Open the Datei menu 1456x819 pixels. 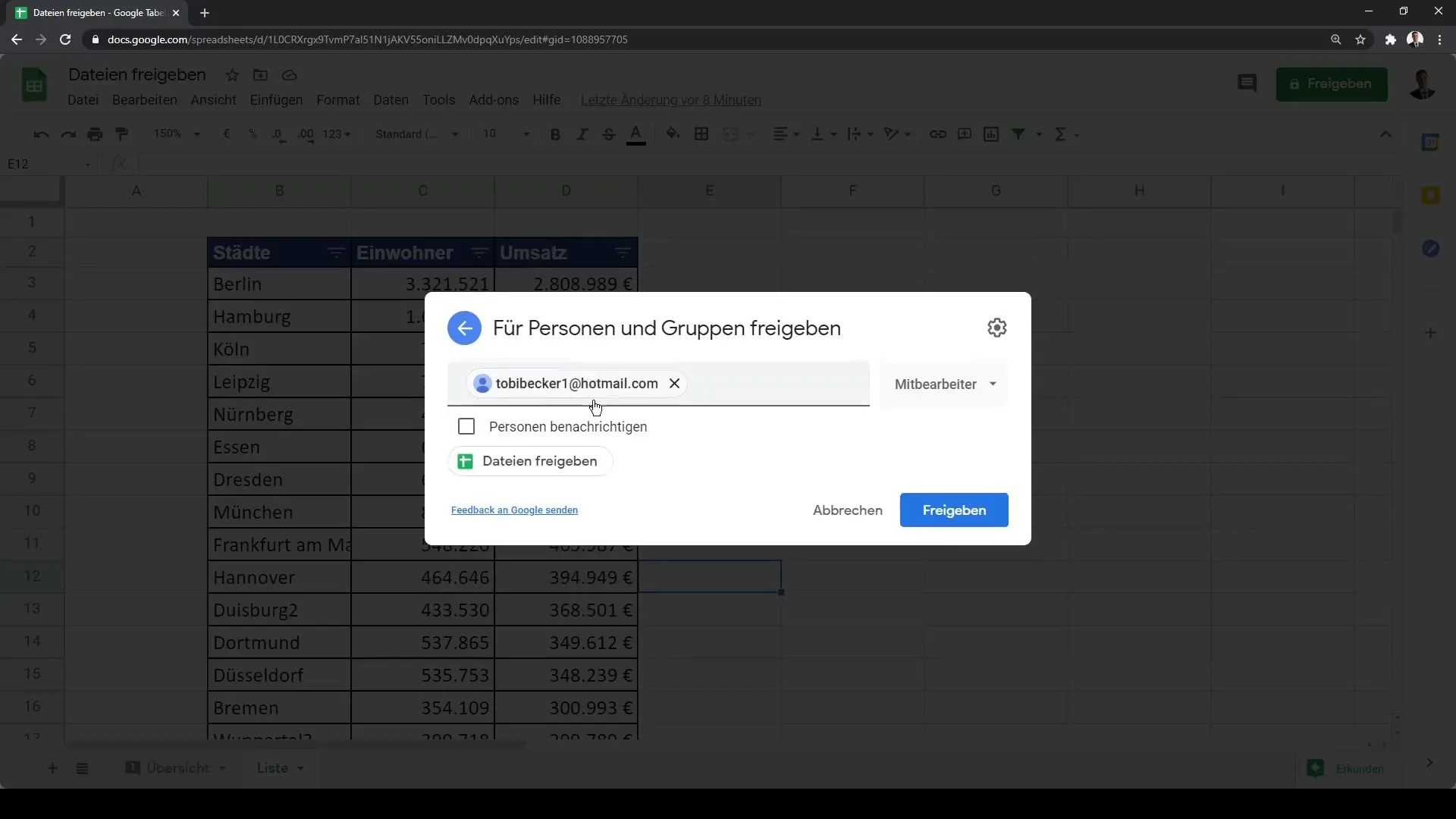[x=83, y=99]
